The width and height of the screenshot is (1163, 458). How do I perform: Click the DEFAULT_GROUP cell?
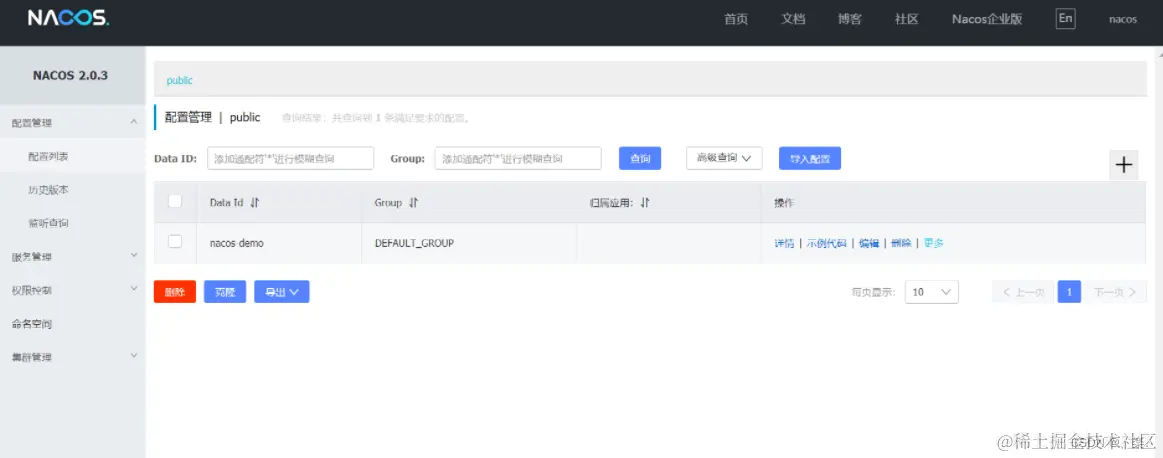469,243
